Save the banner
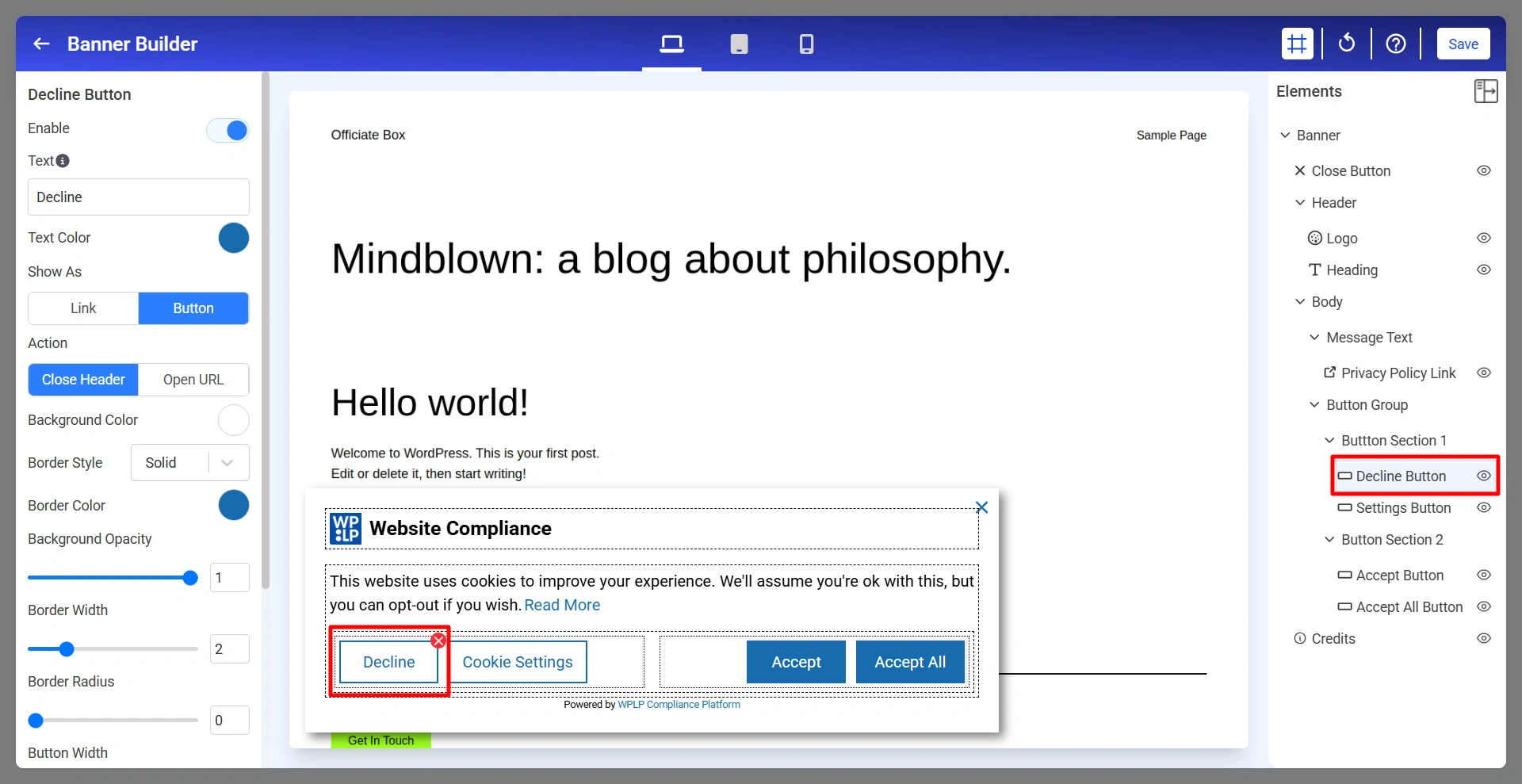 (1463, 44)
